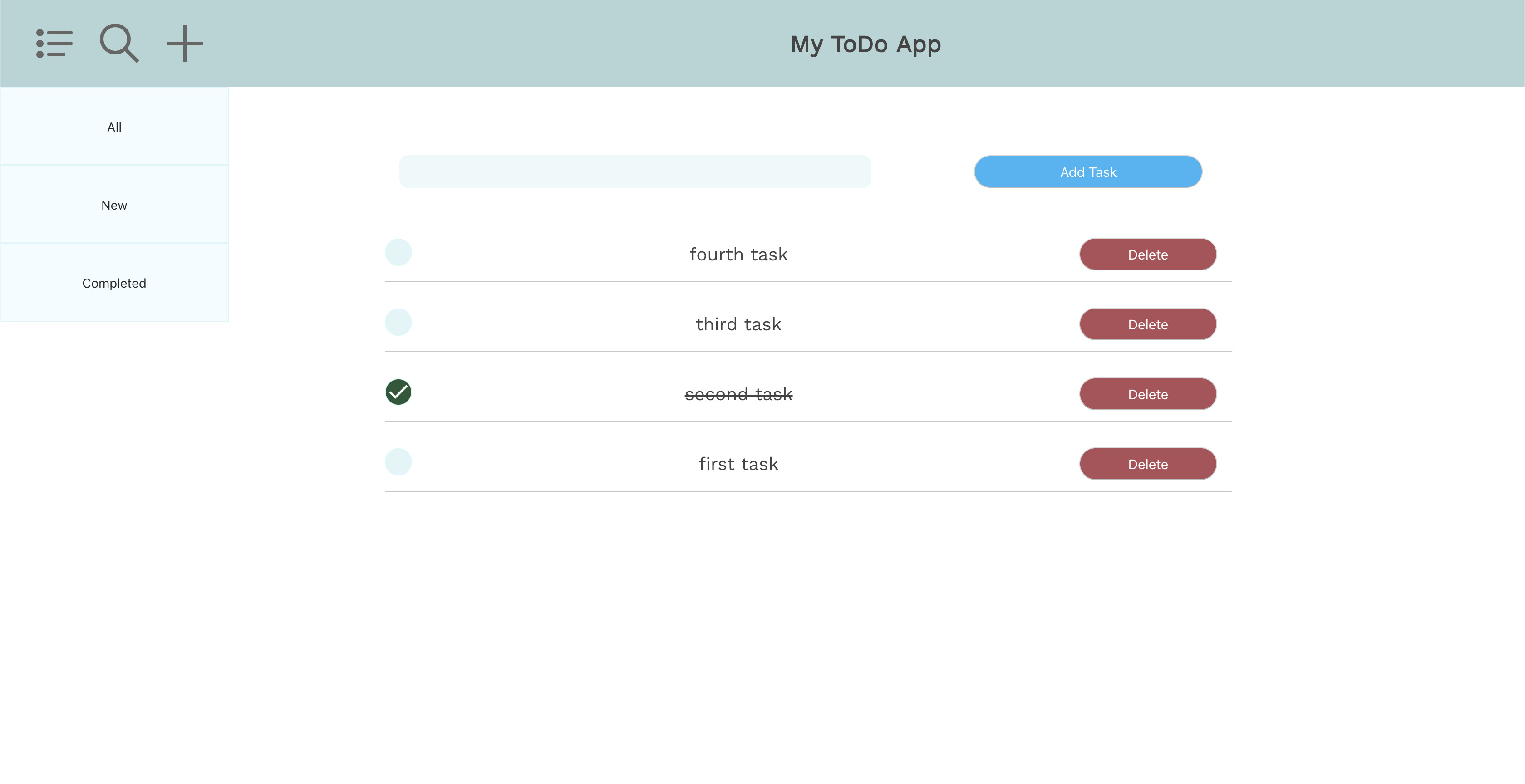The height and width of the screenshot is (784, 1525).
Task: Toggle completion checkbox for first task
Action: coord(398,461)
